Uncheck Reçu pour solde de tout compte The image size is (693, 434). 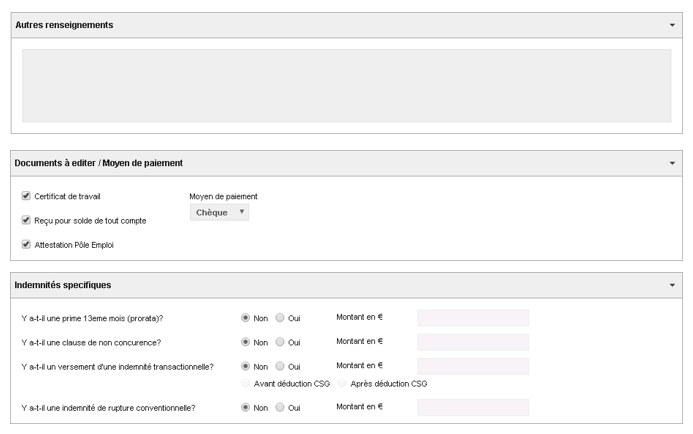coord(26,220)
